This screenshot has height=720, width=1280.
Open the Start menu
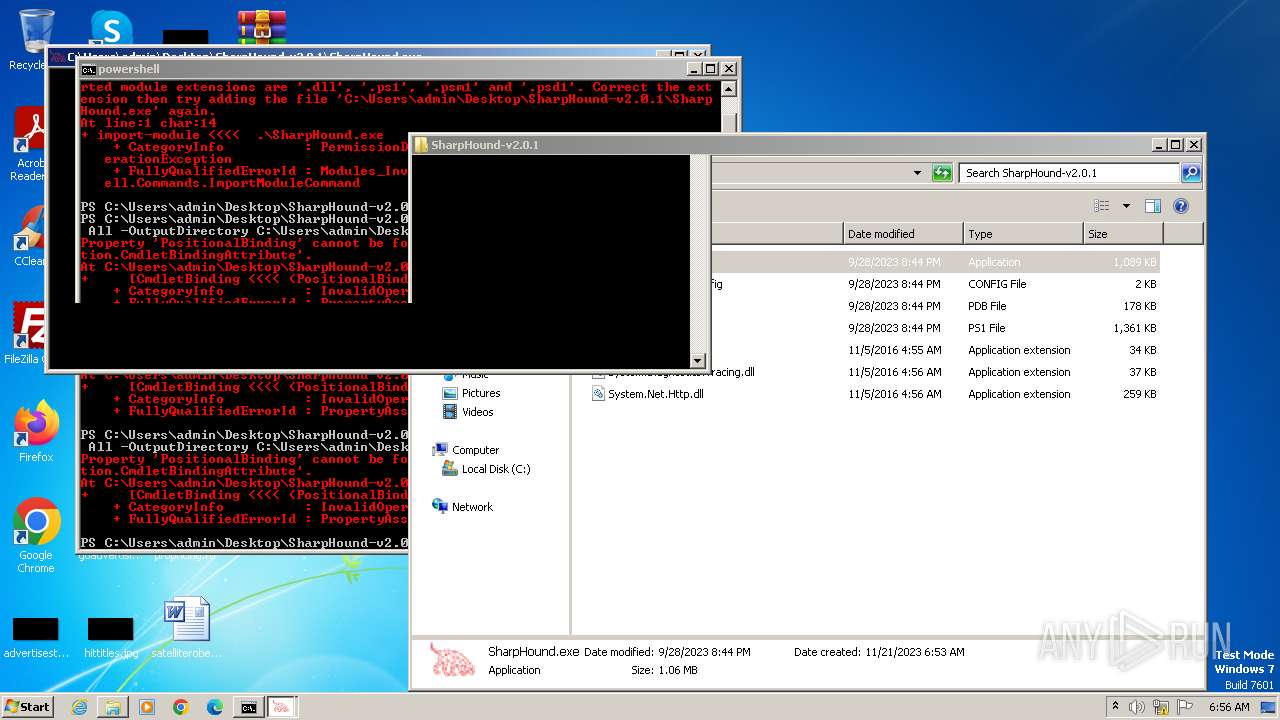point(27,707)
